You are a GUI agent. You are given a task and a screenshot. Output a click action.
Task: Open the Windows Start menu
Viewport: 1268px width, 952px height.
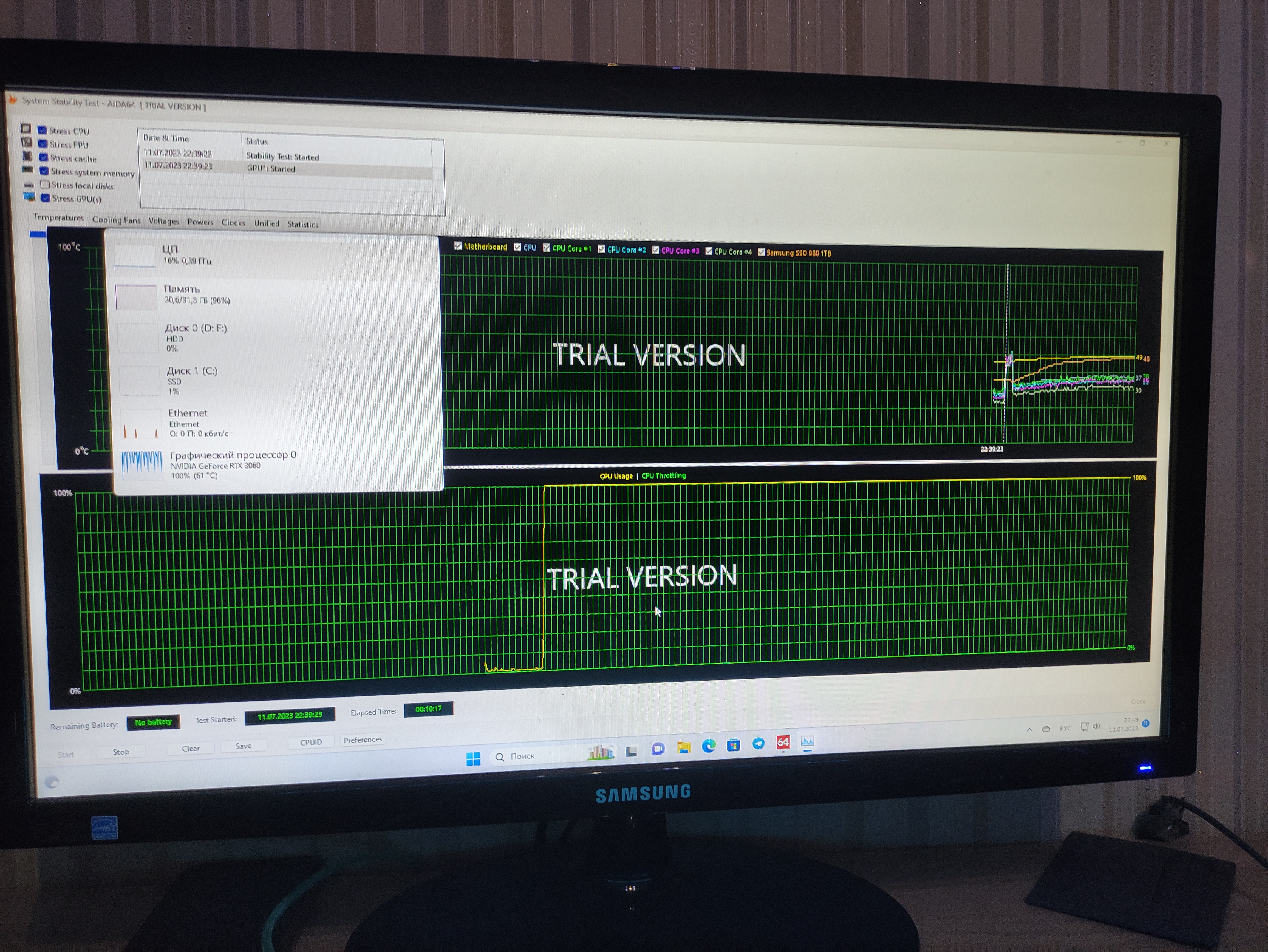tap(473, 759)
